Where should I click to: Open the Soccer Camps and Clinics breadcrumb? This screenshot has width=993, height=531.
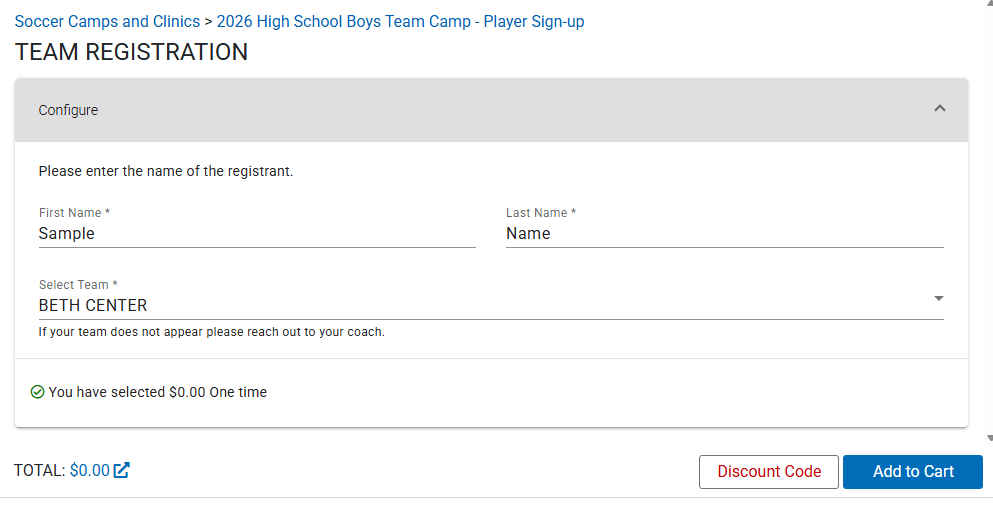click(107, 21)
